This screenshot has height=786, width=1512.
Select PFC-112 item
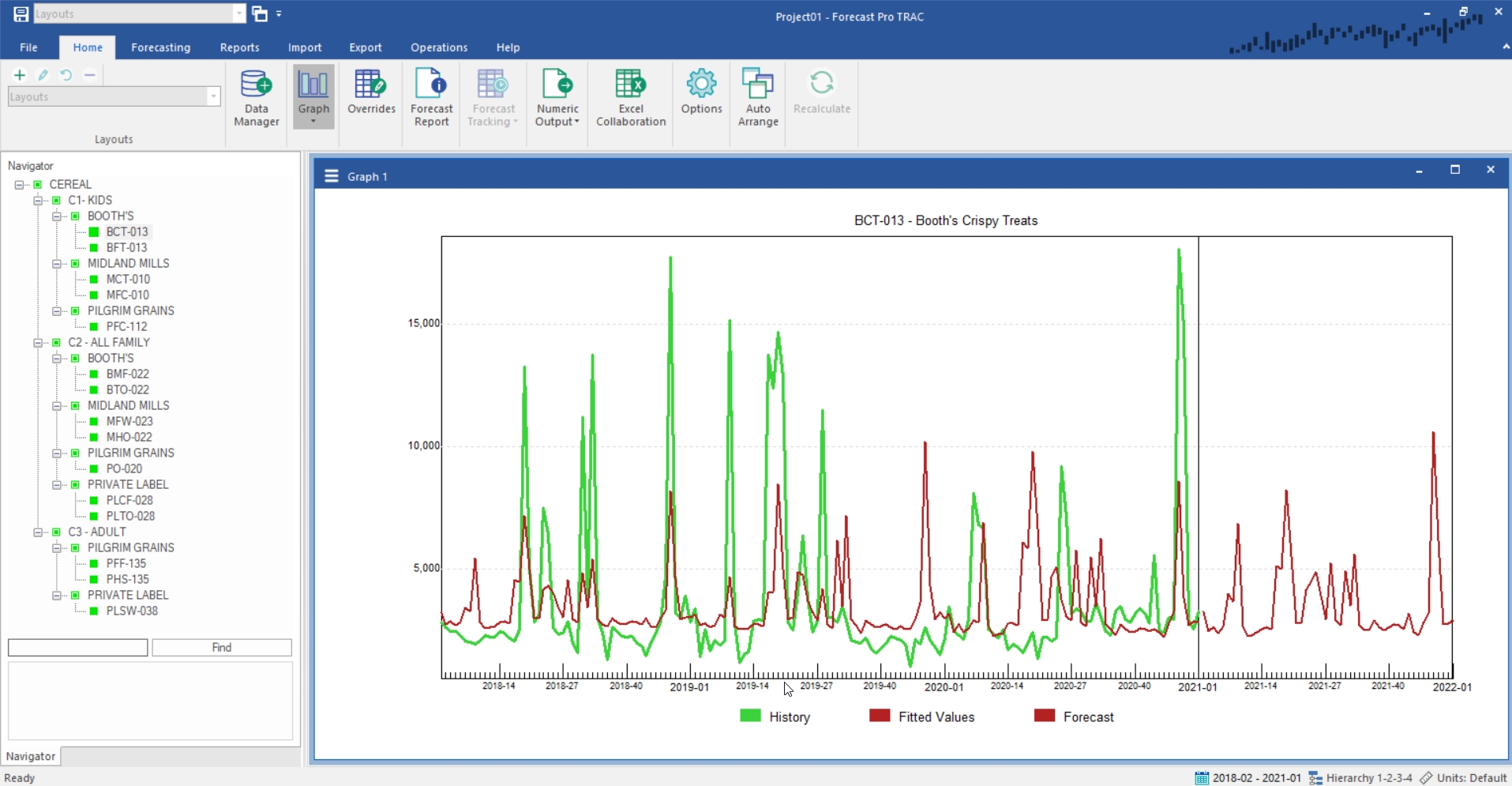pyautogui.click(x=126, y=326)
